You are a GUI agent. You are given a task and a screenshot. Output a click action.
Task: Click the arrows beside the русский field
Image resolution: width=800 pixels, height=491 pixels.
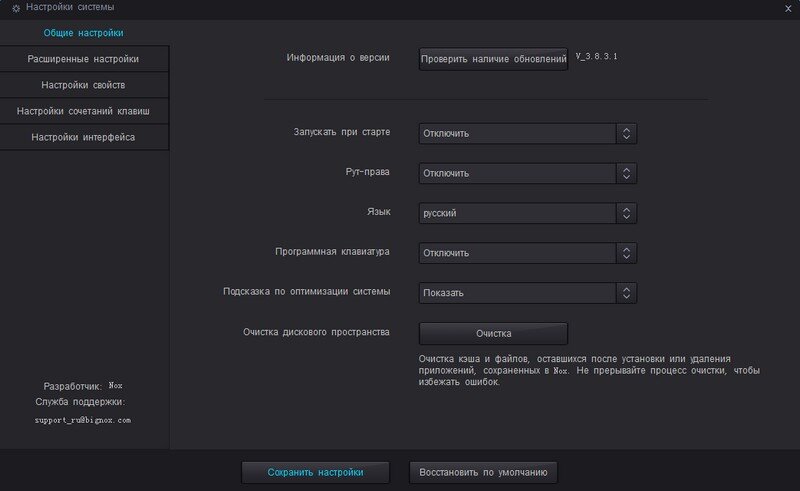coord(626,213)
